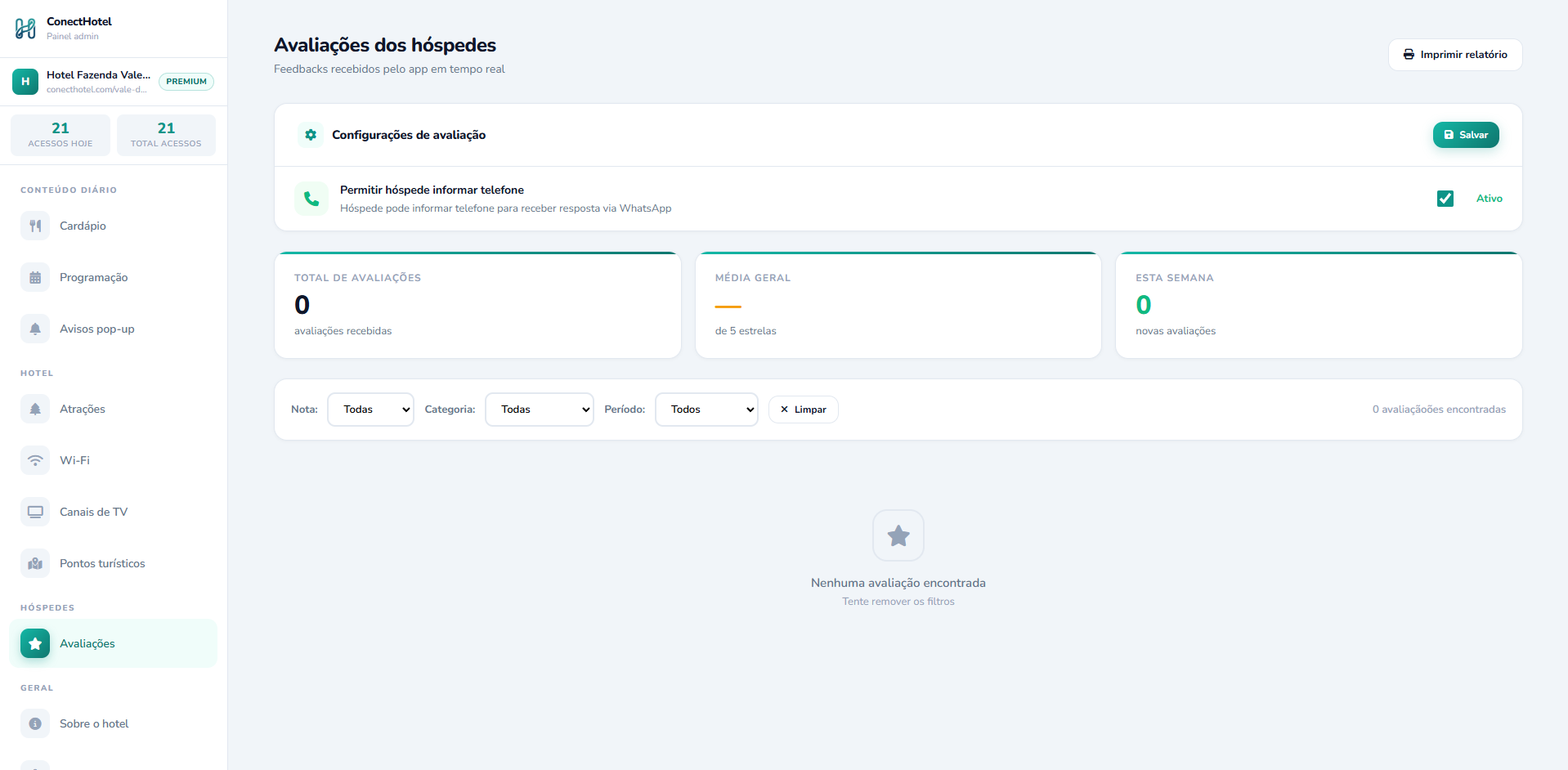The width and height of the screenshot is (1568, 770).
Task: Go to Programação in sidebar
Action: pos(114,277)
